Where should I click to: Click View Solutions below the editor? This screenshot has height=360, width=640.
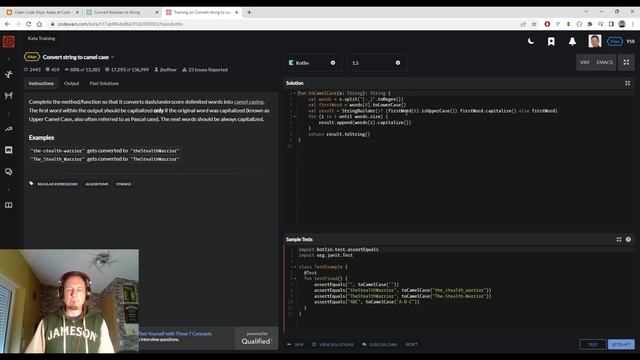pyautogui.click(x=333, y=344)
